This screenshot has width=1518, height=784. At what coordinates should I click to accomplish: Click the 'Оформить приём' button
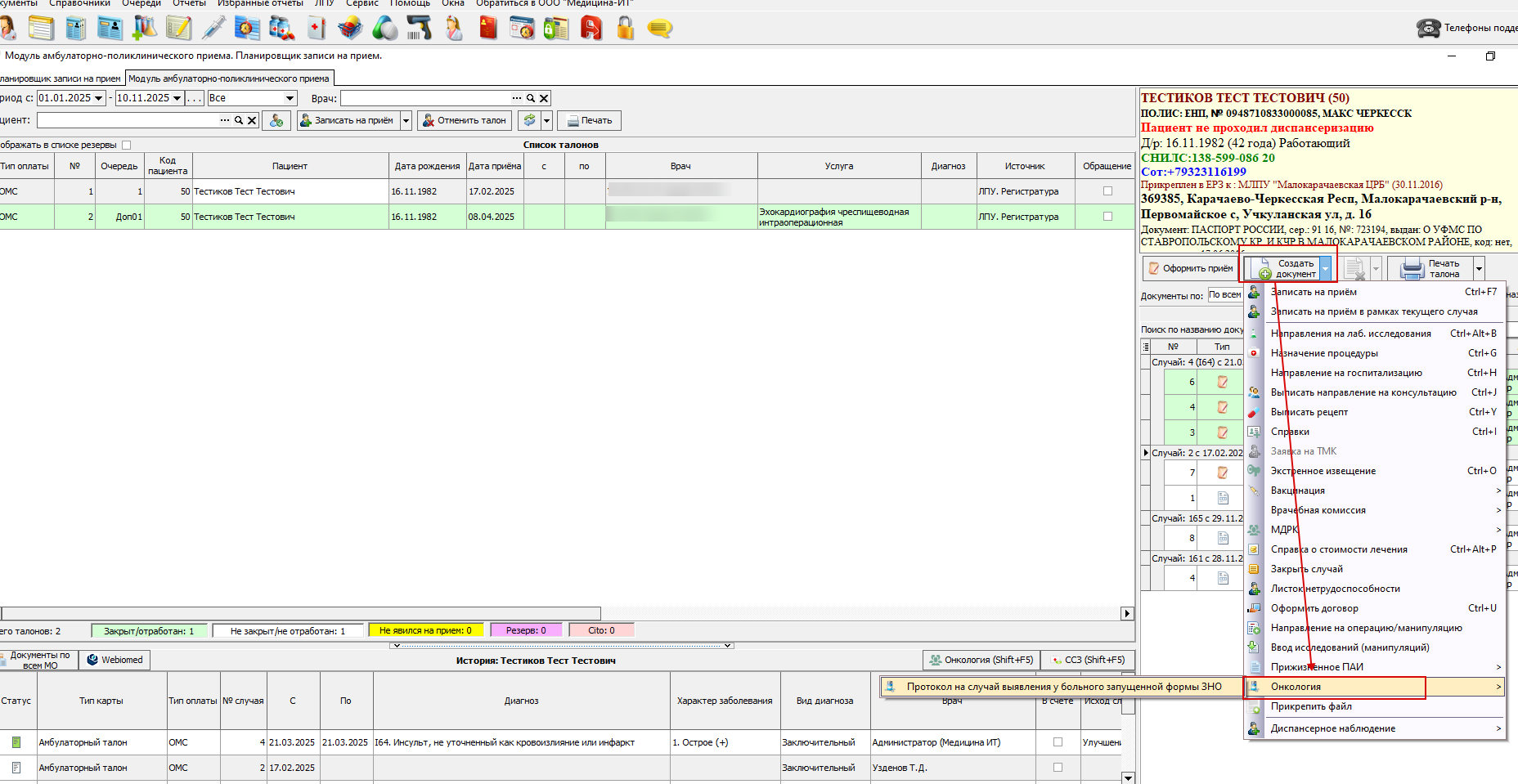[1191, 268]
